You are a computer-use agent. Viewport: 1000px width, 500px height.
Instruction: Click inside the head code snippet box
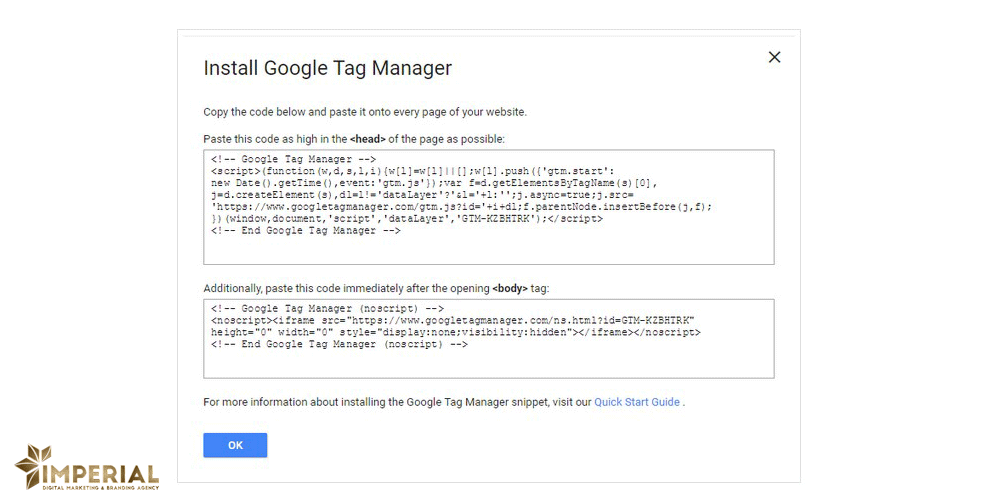[488, 248]
